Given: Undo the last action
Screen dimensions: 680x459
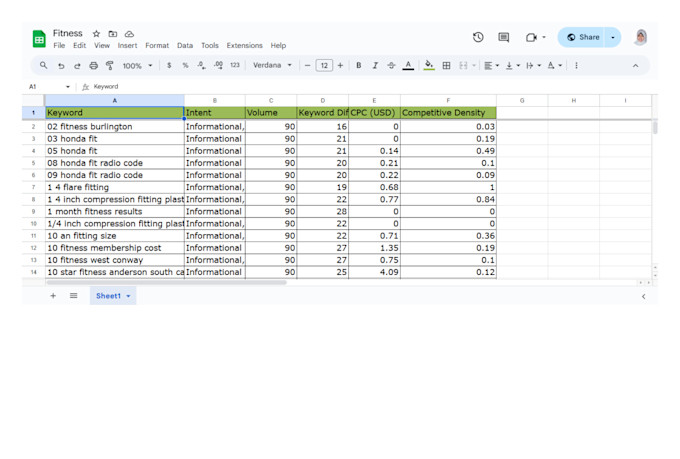Looking at the screenshot, I should (x=61, y=66).
